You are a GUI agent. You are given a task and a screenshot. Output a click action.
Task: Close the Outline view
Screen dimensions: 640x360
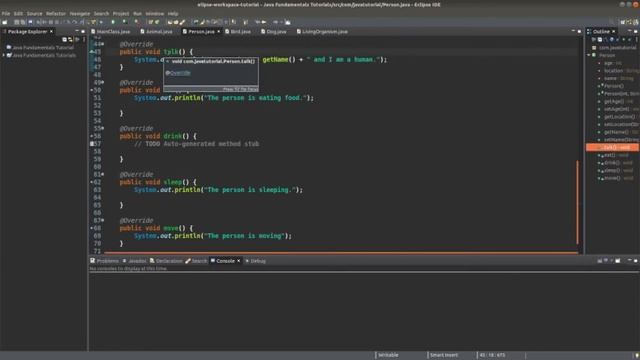click(x=613, y=31)
